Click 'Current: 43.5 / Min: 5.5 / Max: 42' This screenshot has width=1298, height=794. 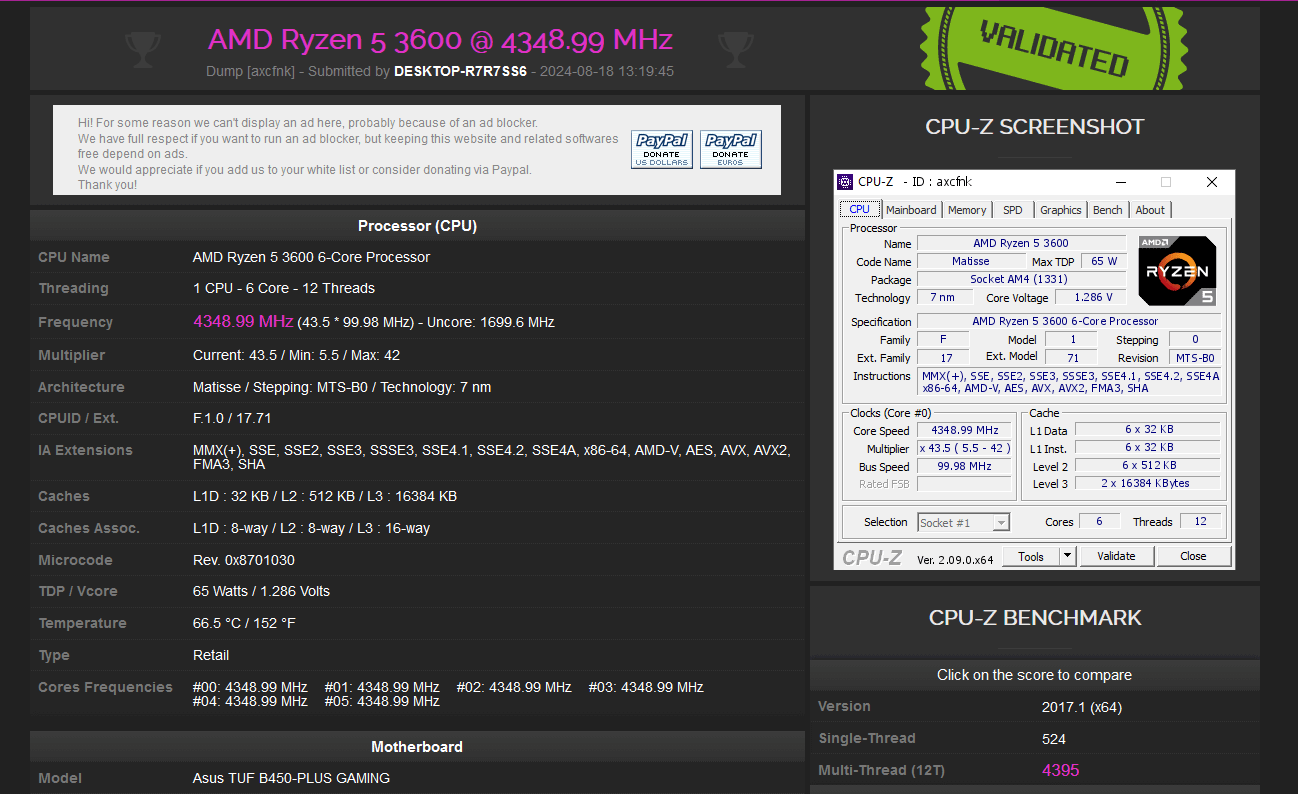pos(296,355)
